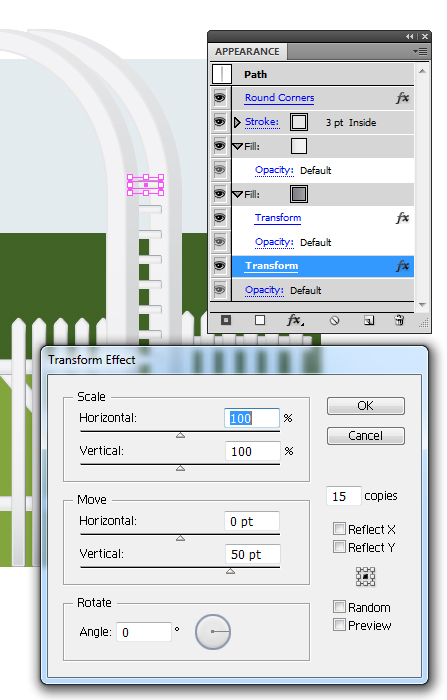This screenshot has height=700, width=447.
Task: Open the first Fill white swatch
Action: [x=299, y=146]
